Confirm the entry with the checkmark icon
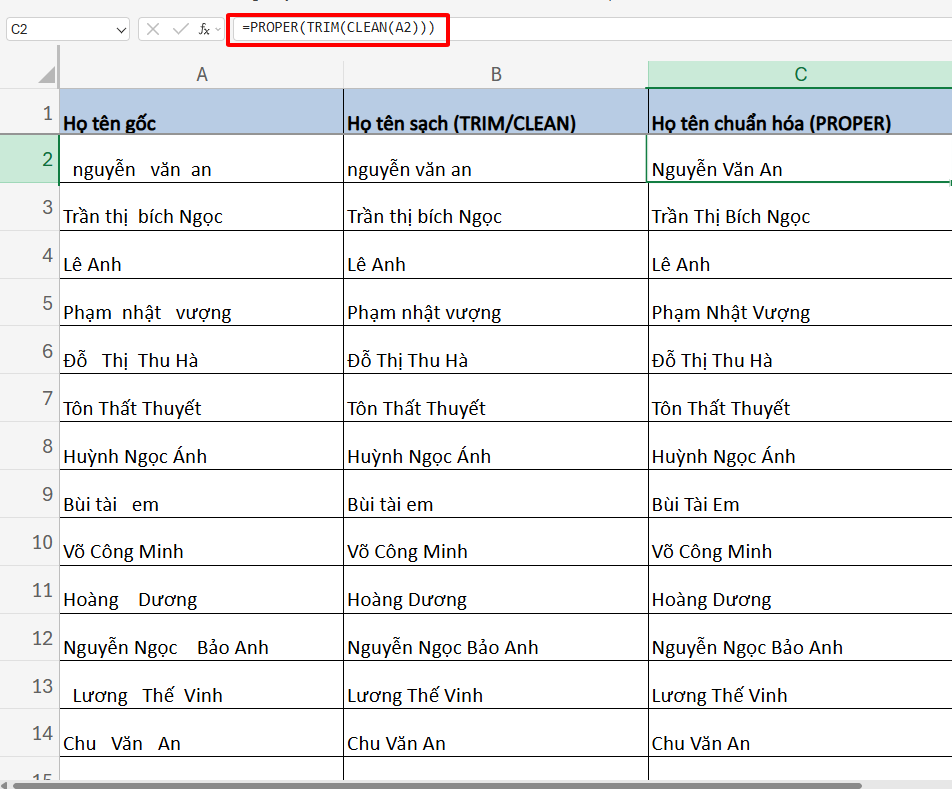This screenshot has width=952, height=789. pyautogui.click(x=180, y=29)
